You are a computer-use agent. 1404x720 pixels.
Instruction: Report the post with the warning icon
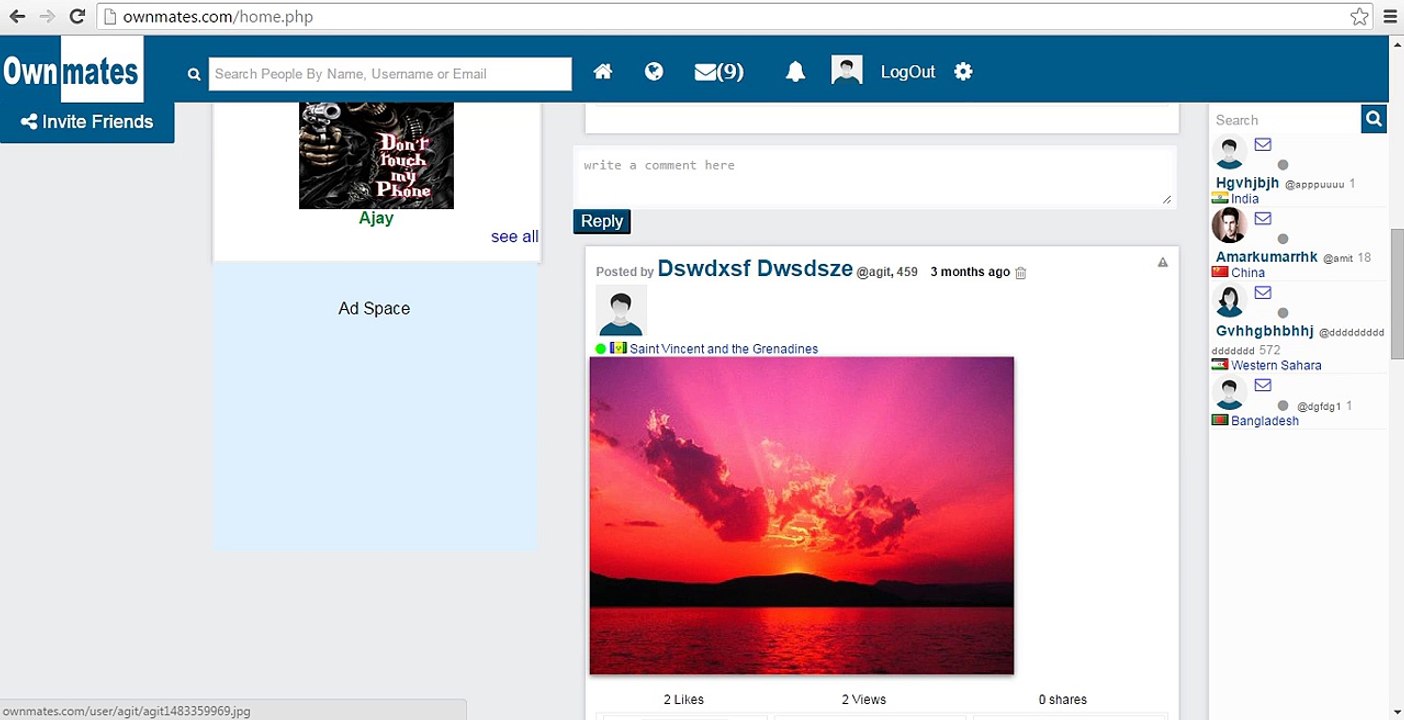pos(1163,263)
